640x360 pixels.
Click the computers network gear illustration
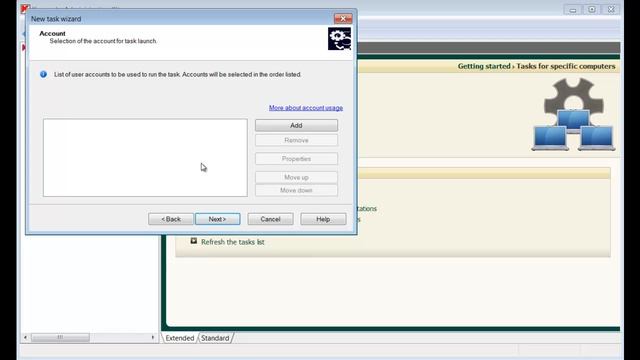coord(573,114)
